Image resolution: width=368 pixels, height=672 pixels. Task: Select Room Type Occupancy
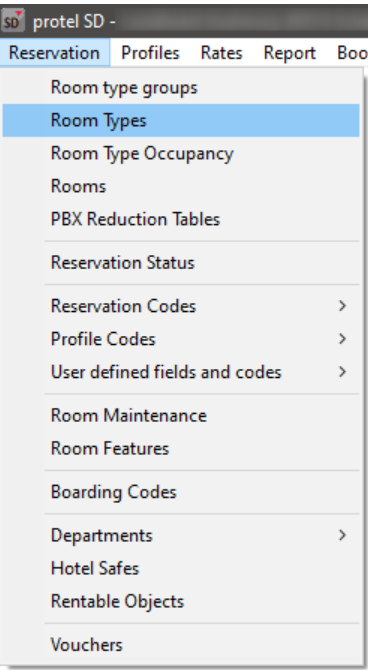pos(181,153)
